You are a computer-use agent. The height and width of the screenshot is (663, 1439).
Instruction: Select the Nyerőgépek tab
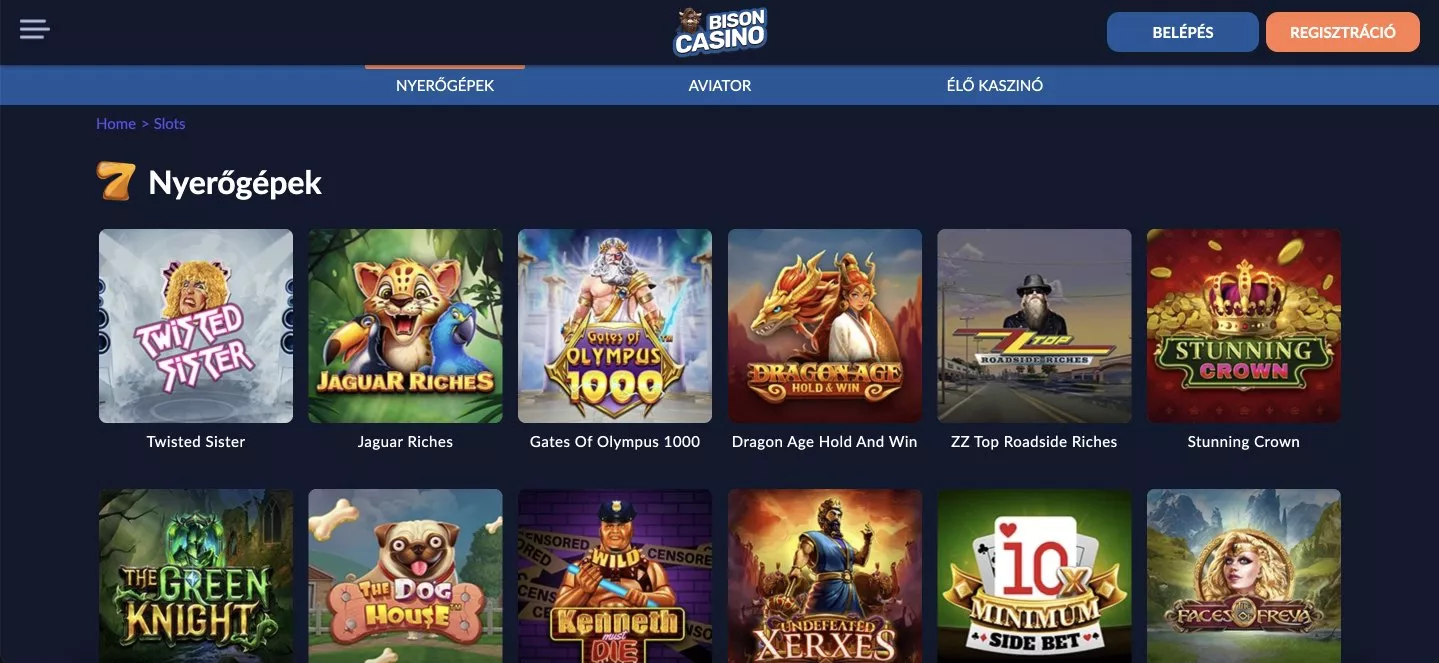click(x=445, y=86)
